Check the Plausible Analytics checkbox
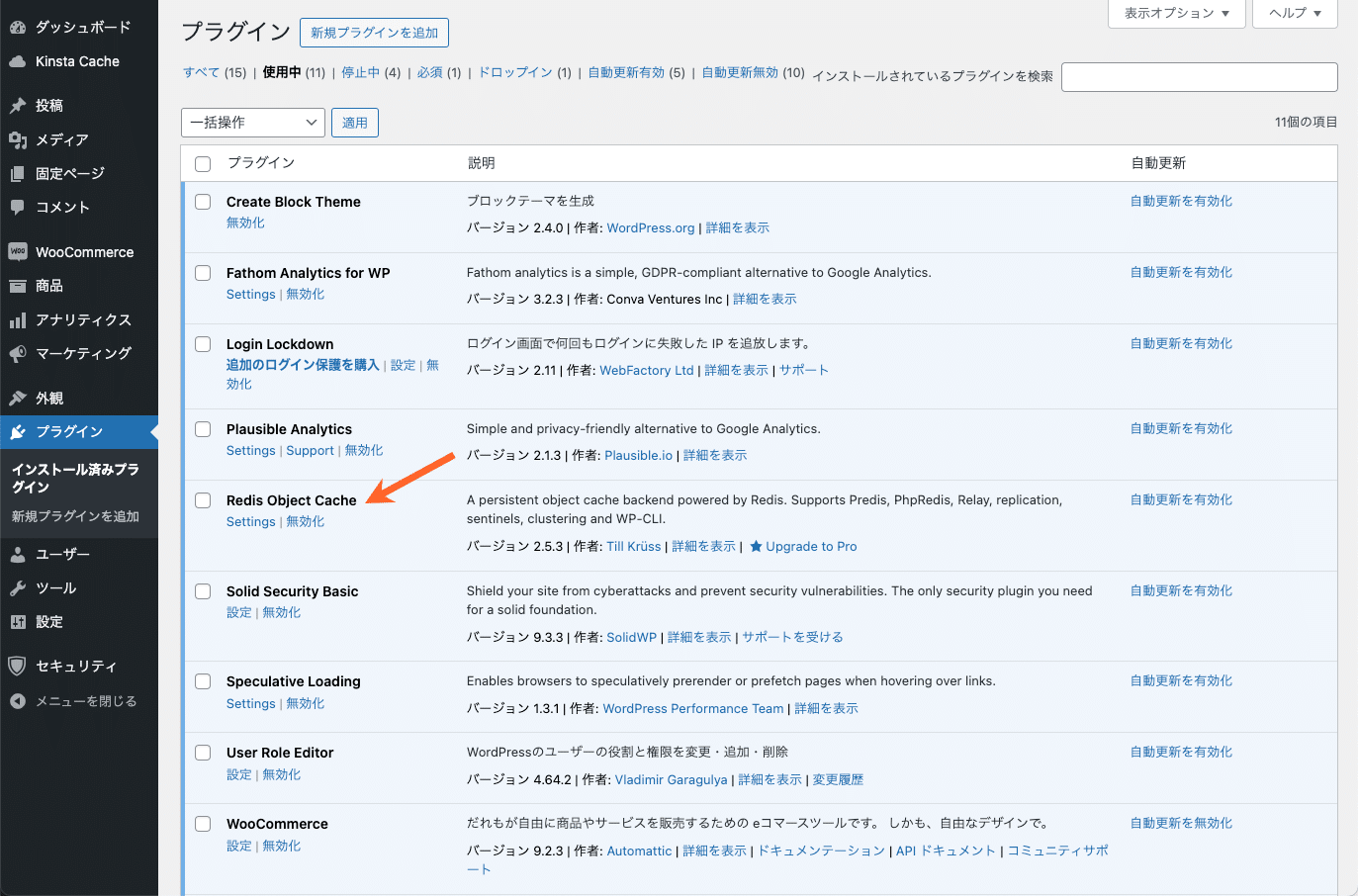 (x=203, y=429)
